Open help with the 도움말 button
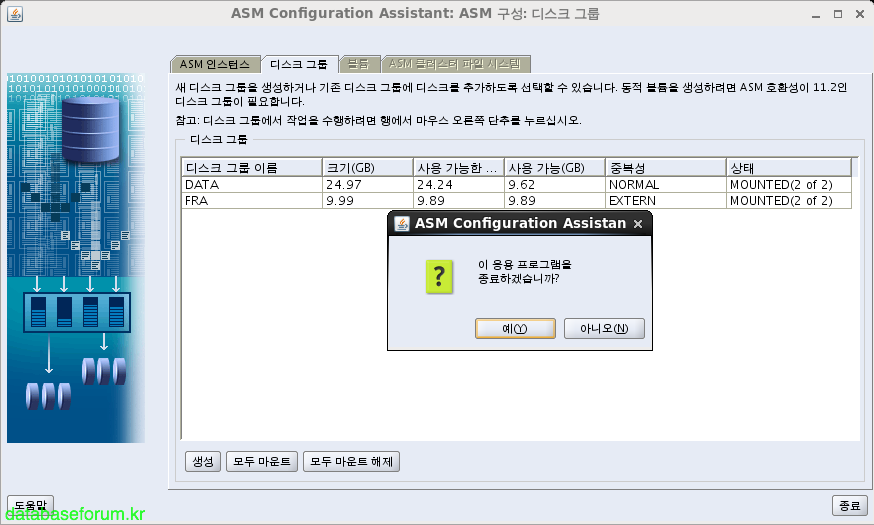This screenshot has width=874, height=525. (x=30, y=504)
